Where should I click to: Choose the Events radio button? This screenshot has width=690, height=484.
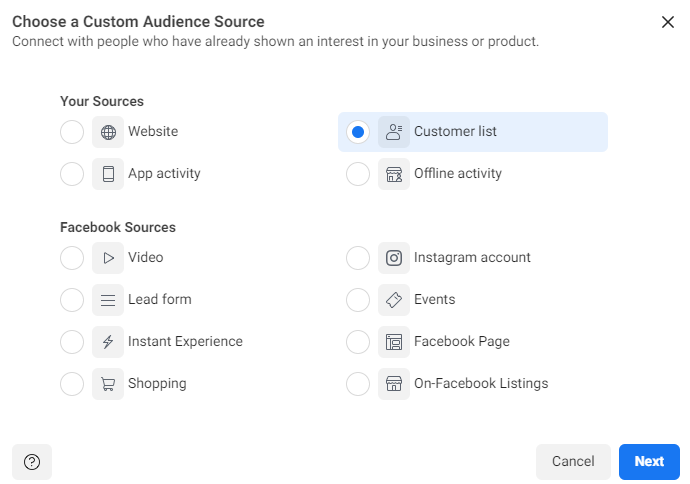point(358,300)
